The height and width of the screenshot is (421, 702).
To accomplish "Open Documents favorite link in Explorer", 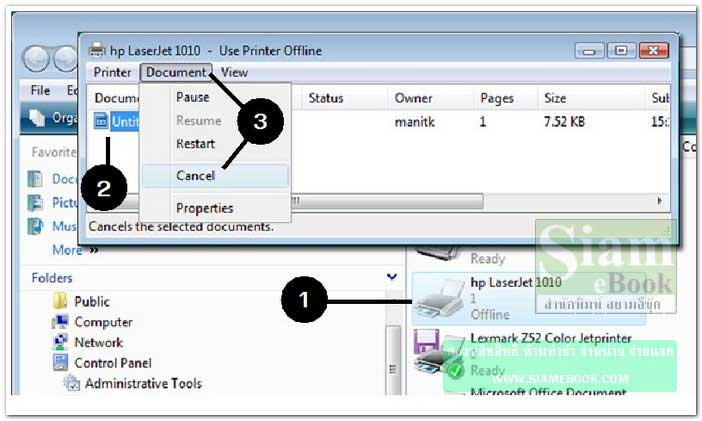I will click(65, 179).
